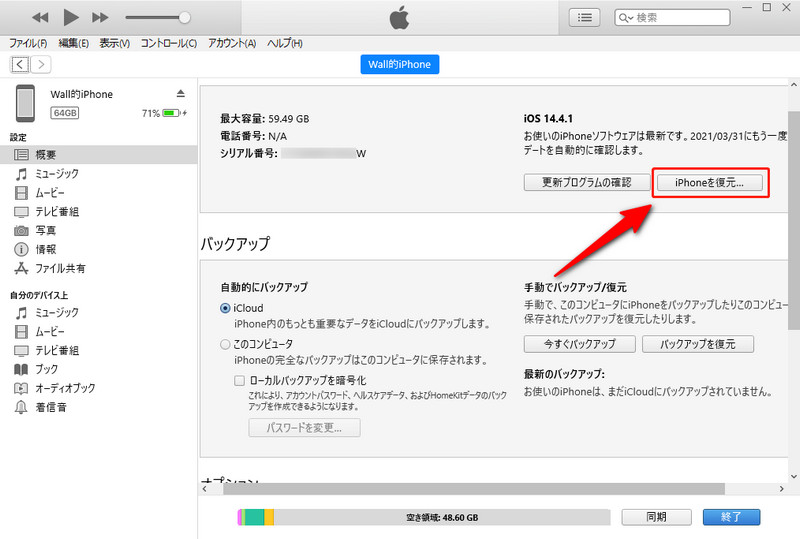Click the Wall的iPhone device tab button
Image resolution: width=800 pixels, height=539 pixels.
click(x=399, y=64)
